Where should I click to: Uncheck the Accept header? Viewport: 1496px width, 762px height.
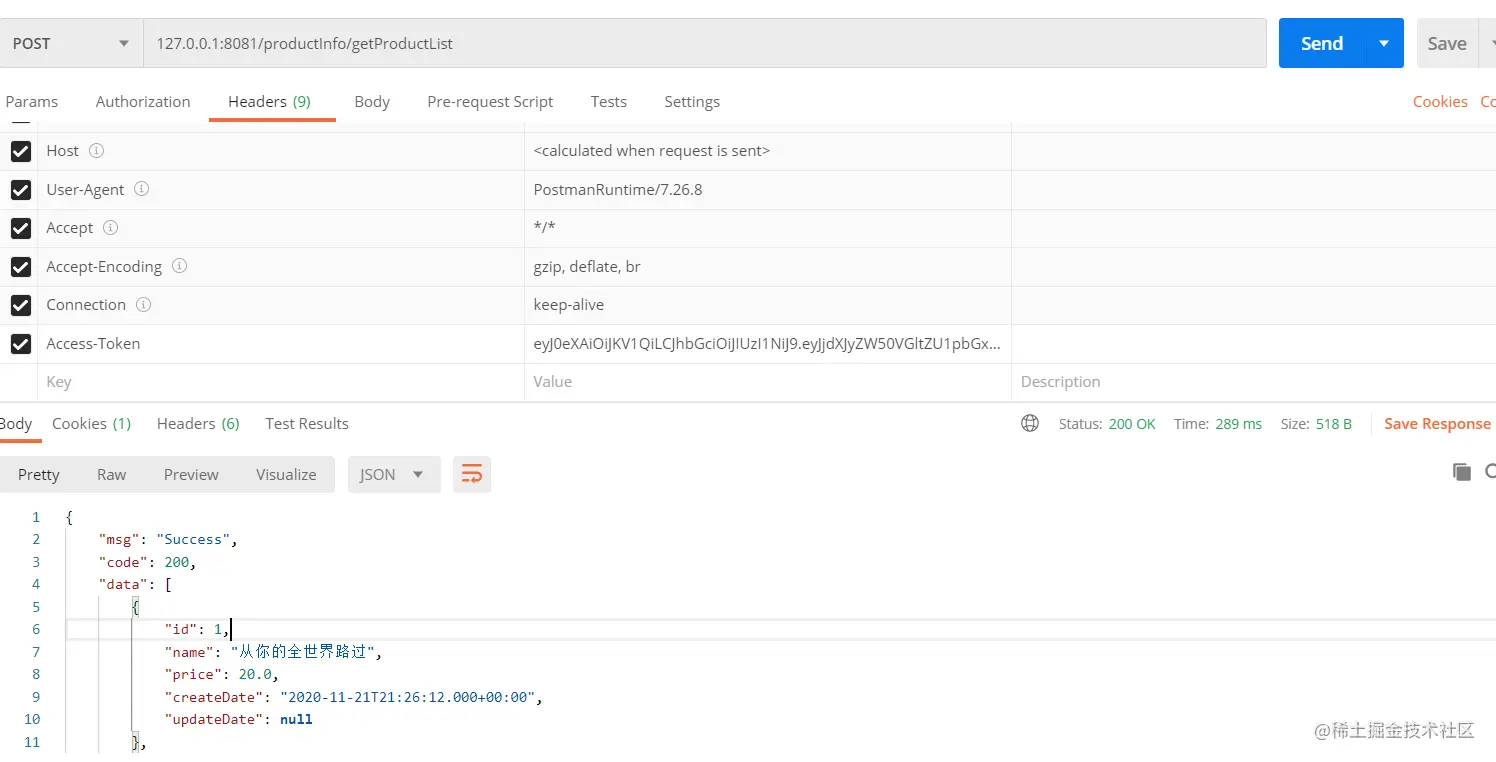coord(20,228)
